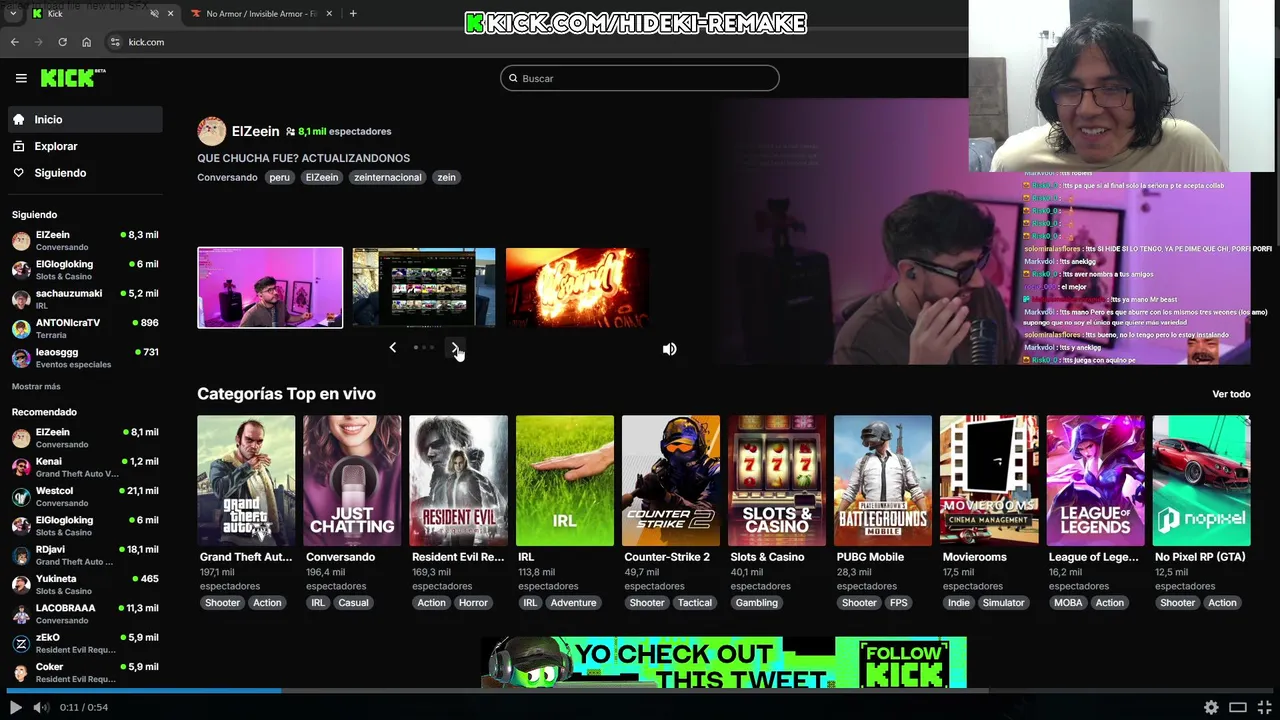Open sachauzumaki channel in sidebar
This screenshot has height=720, width=1280.
pyautogui.click(x=85, y=299)
